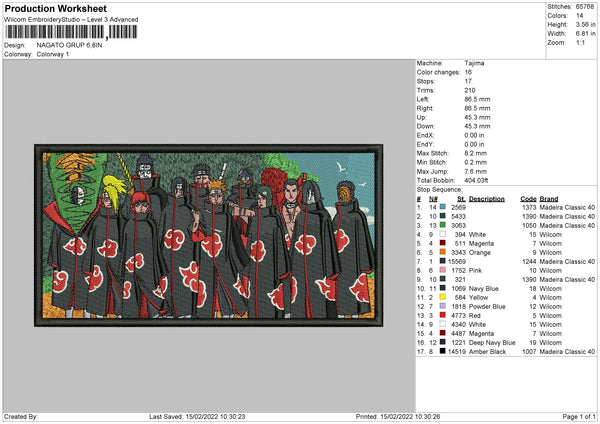Select the 'Production Worksheet' title
Viewport: 600px width, 424px height.
tap(55, 8)
